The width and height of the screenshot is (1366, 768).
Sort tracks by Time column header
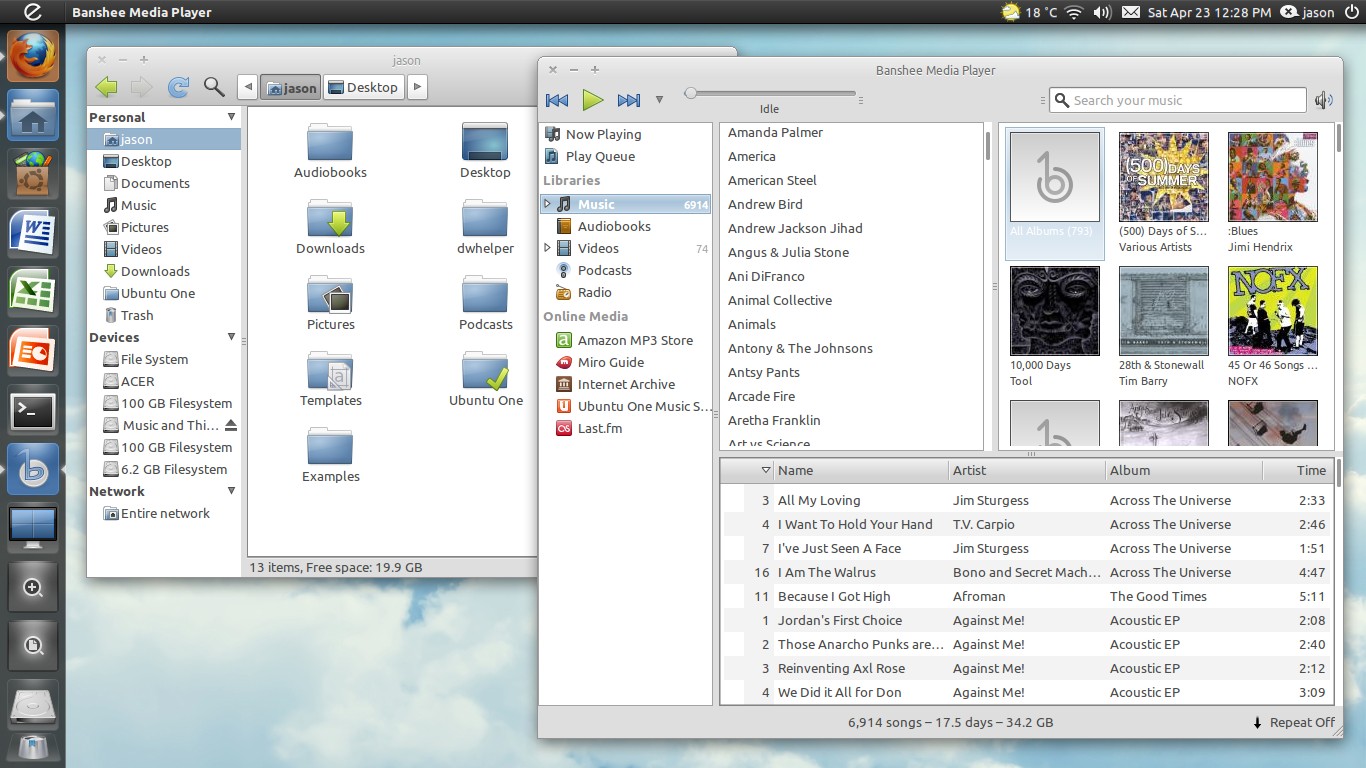coord(1298,470)
